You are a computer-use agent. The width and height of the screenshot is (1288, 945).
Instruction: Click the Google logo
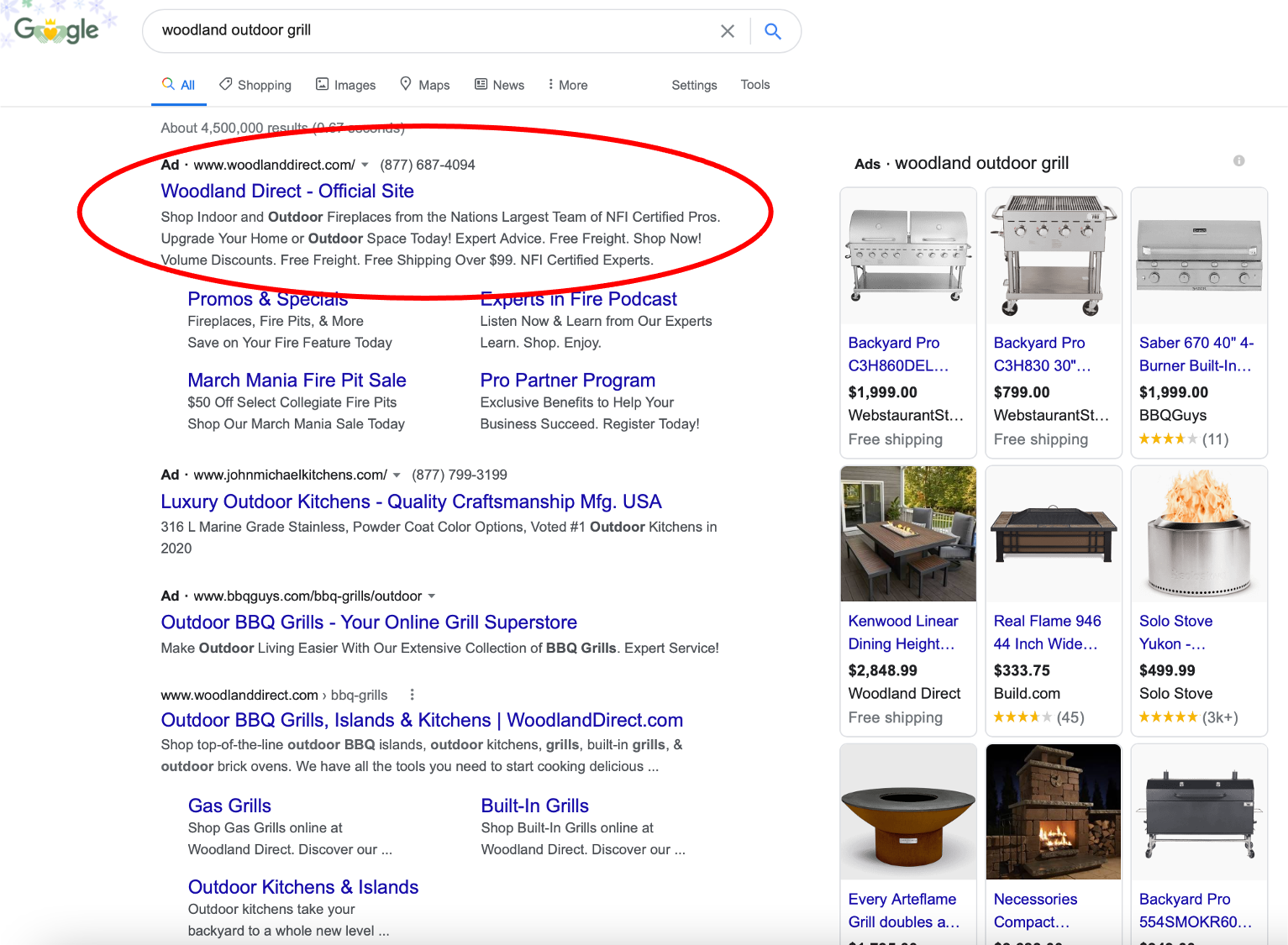[56, 30]
